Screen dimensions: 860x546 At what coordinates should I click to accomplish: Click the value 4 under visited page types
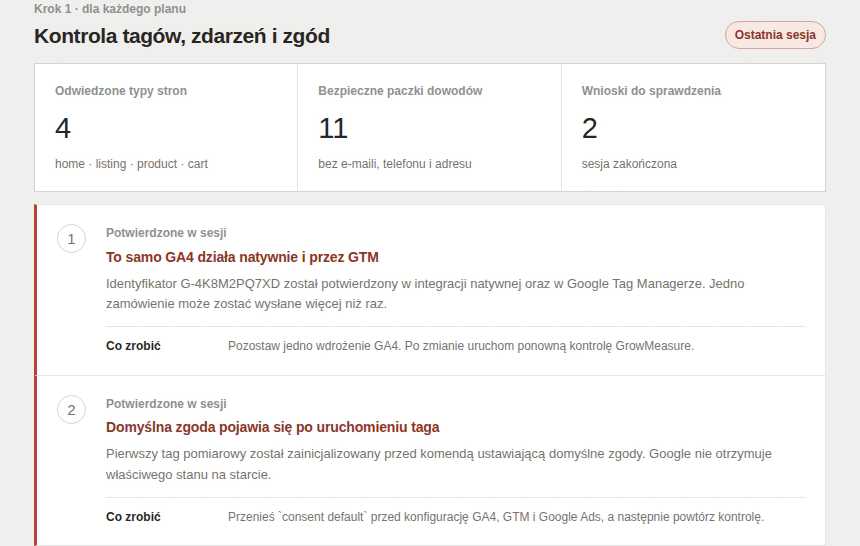(x=63, y=128)
